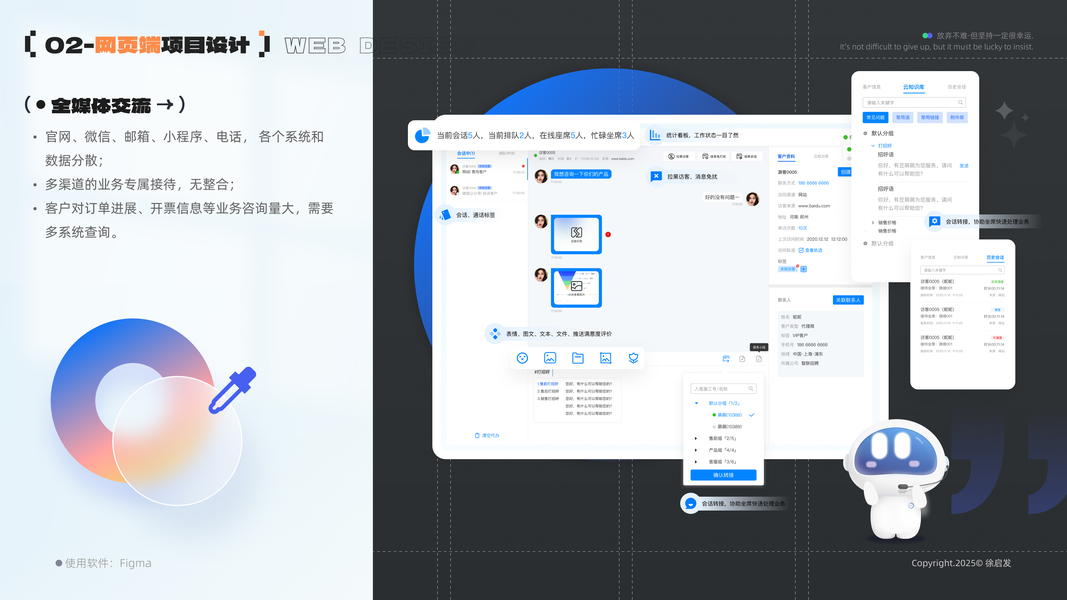Click the rightmost small note icon under tooltip
Screen dimensions: 1067x600
pyautogui.click(x=759, y=359)
